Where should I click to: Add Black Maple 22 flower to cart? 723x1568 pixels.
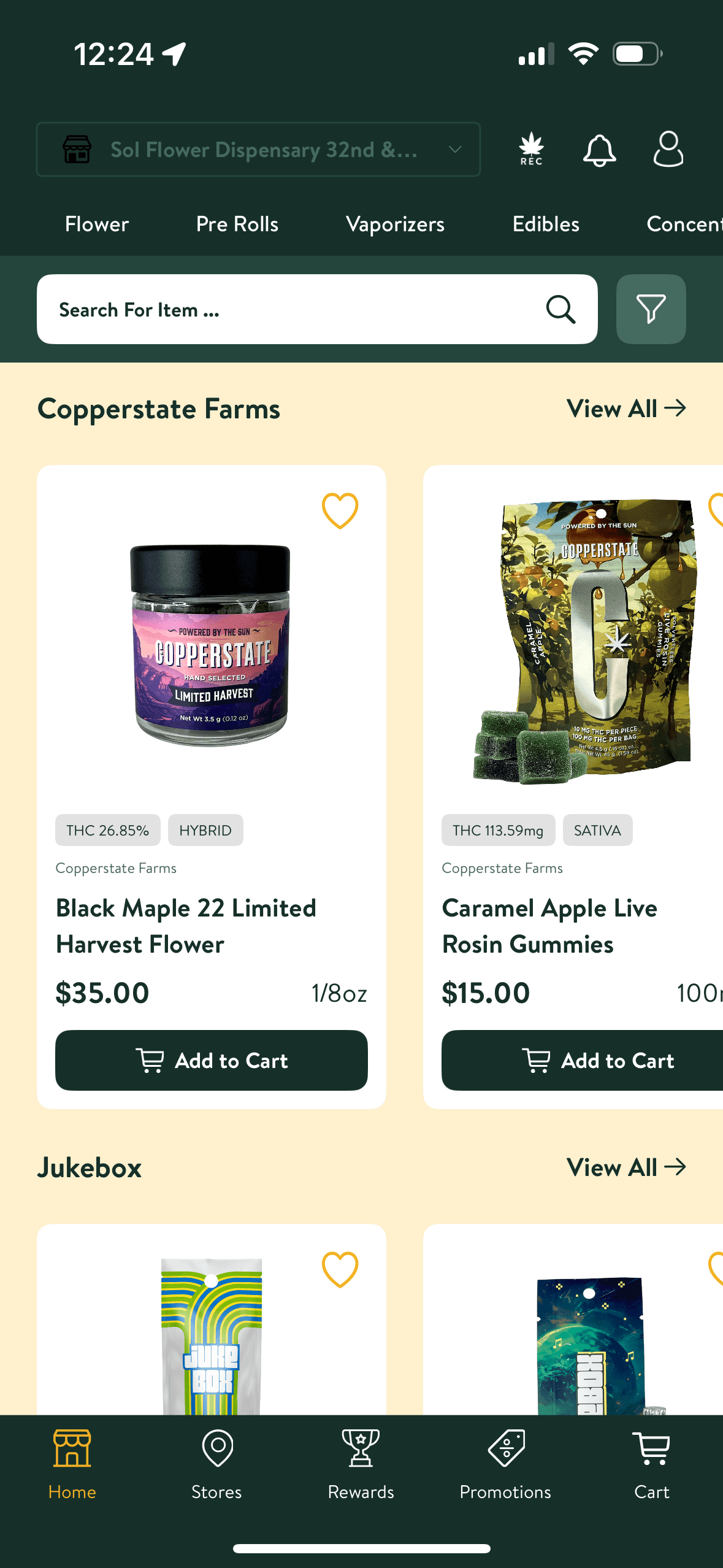[212, 1060]
